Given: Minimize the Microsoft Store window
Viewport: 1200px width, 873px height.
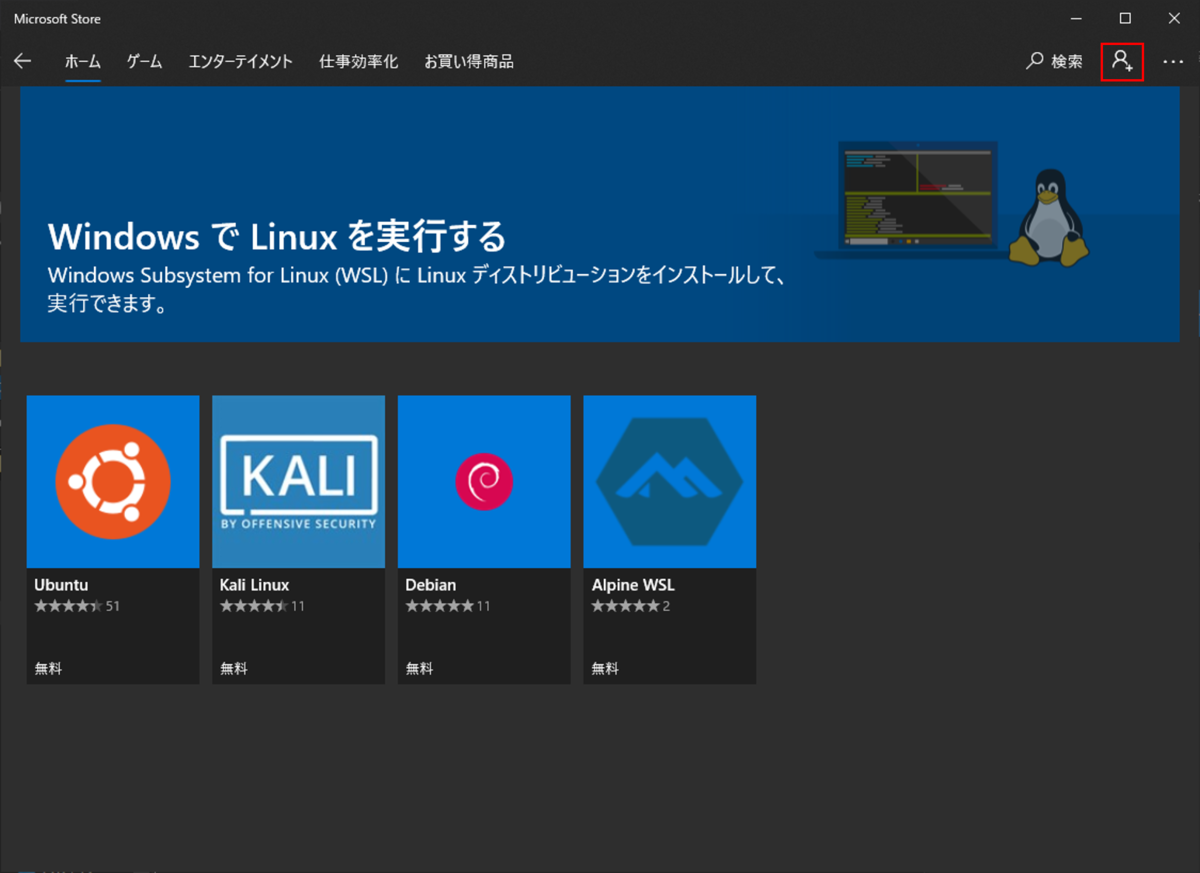Looking at the screenshot, I should point(1076,18).
